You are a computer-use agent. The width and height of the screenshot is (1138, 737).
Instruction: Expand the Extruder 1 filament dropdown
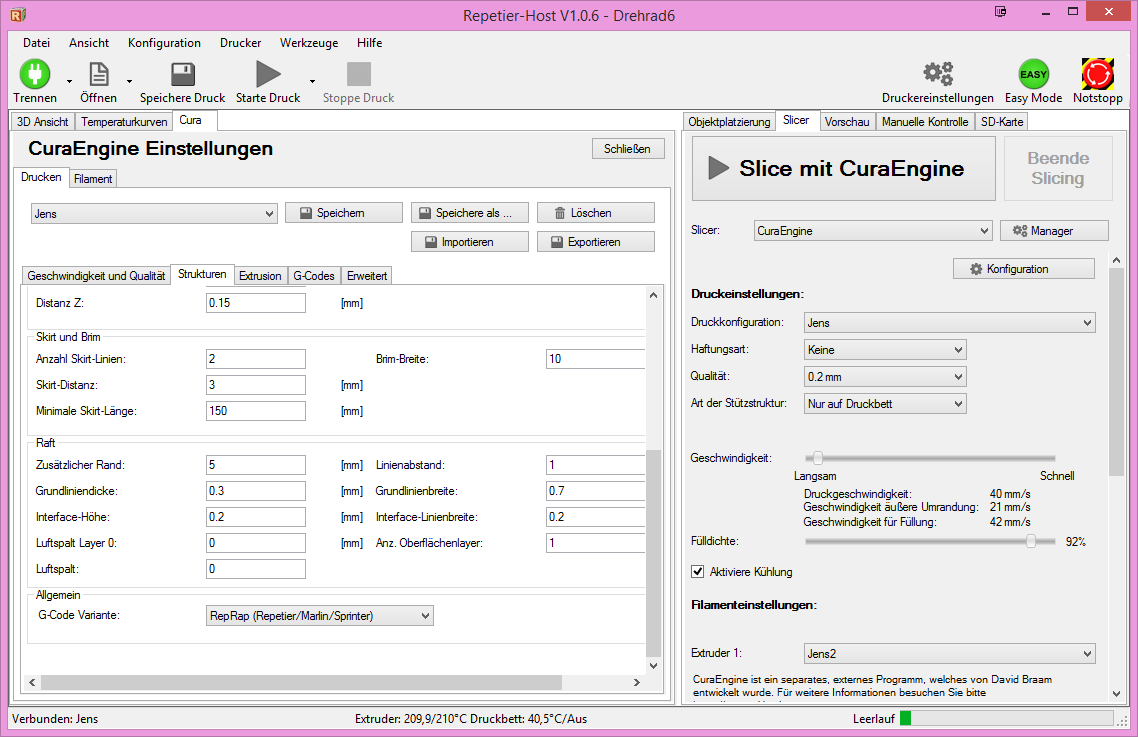(949, 654)
